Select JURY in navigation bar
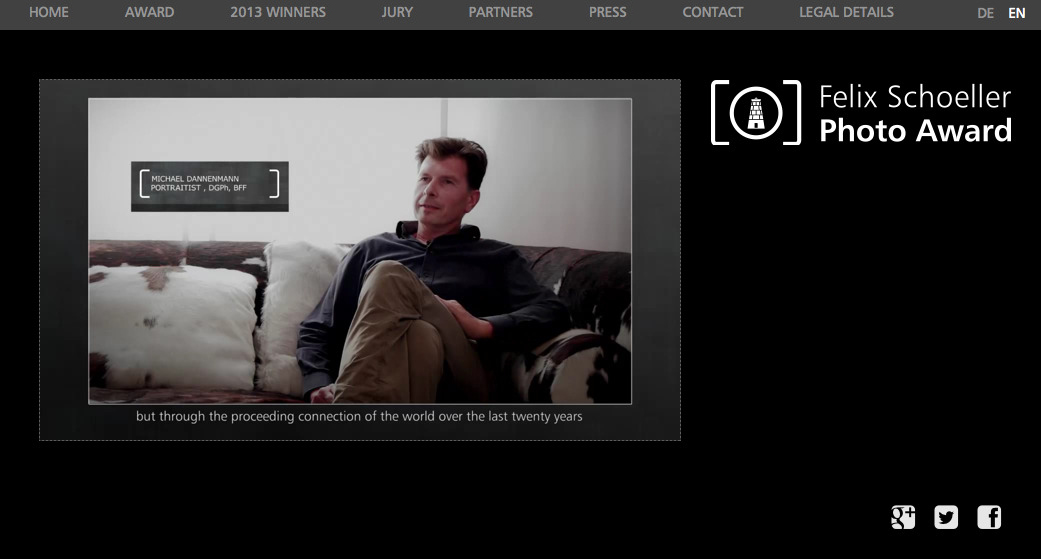Screen dimensions: 1041x559 (x=397, y=13)
